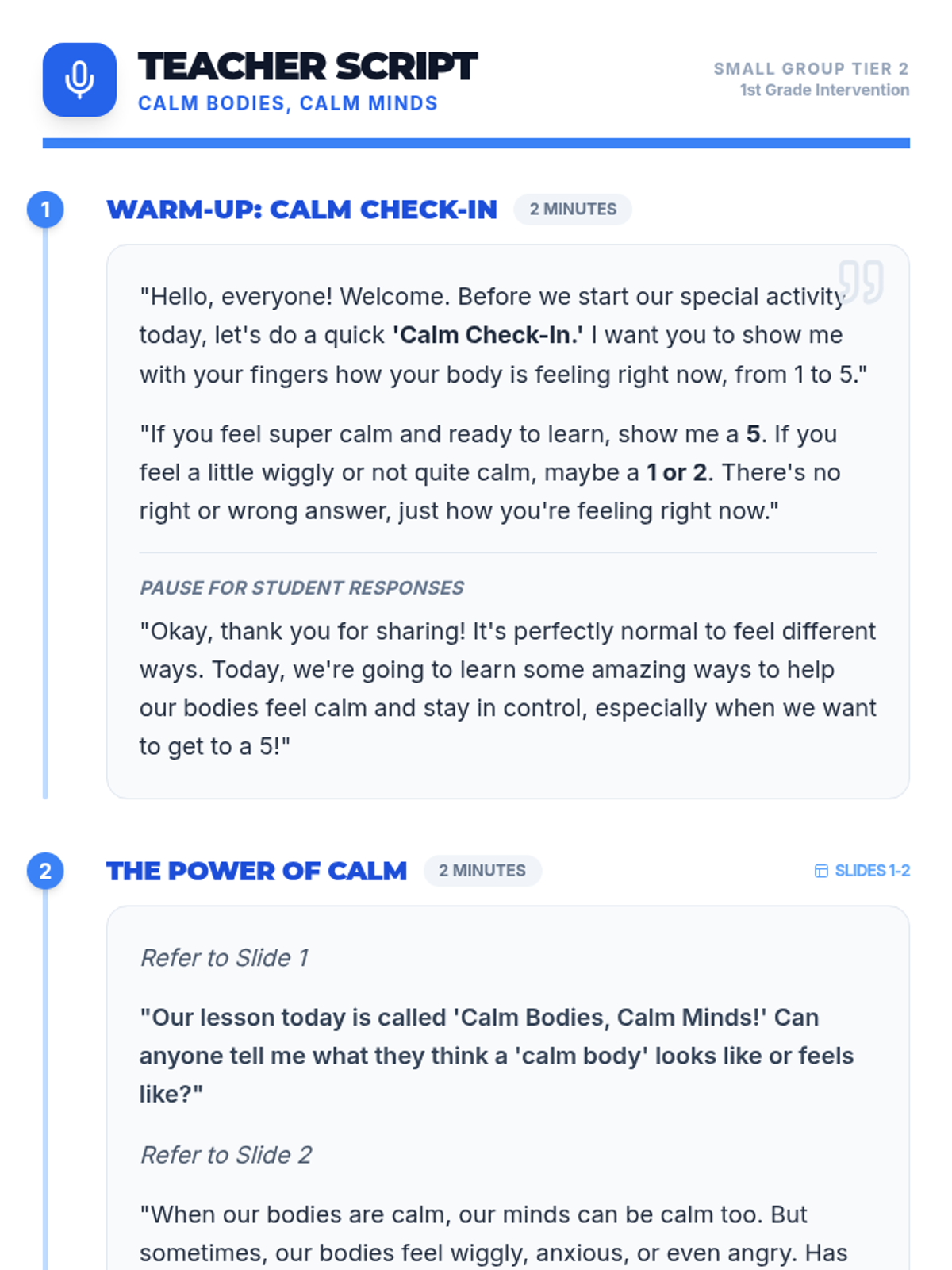
Task: Click the Refer to Slide 2 note
Action: coord(226,1155)
